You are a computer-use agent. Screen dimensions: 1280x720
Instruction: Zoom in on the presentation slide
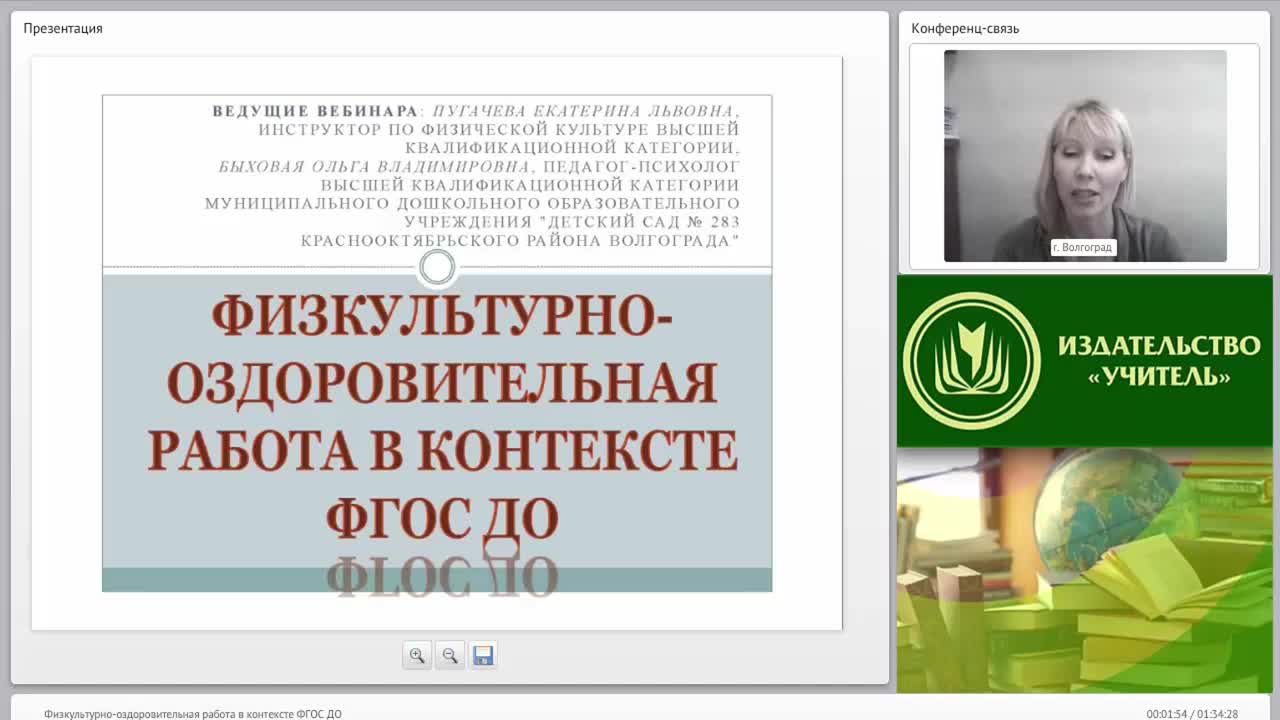[417, 655]
